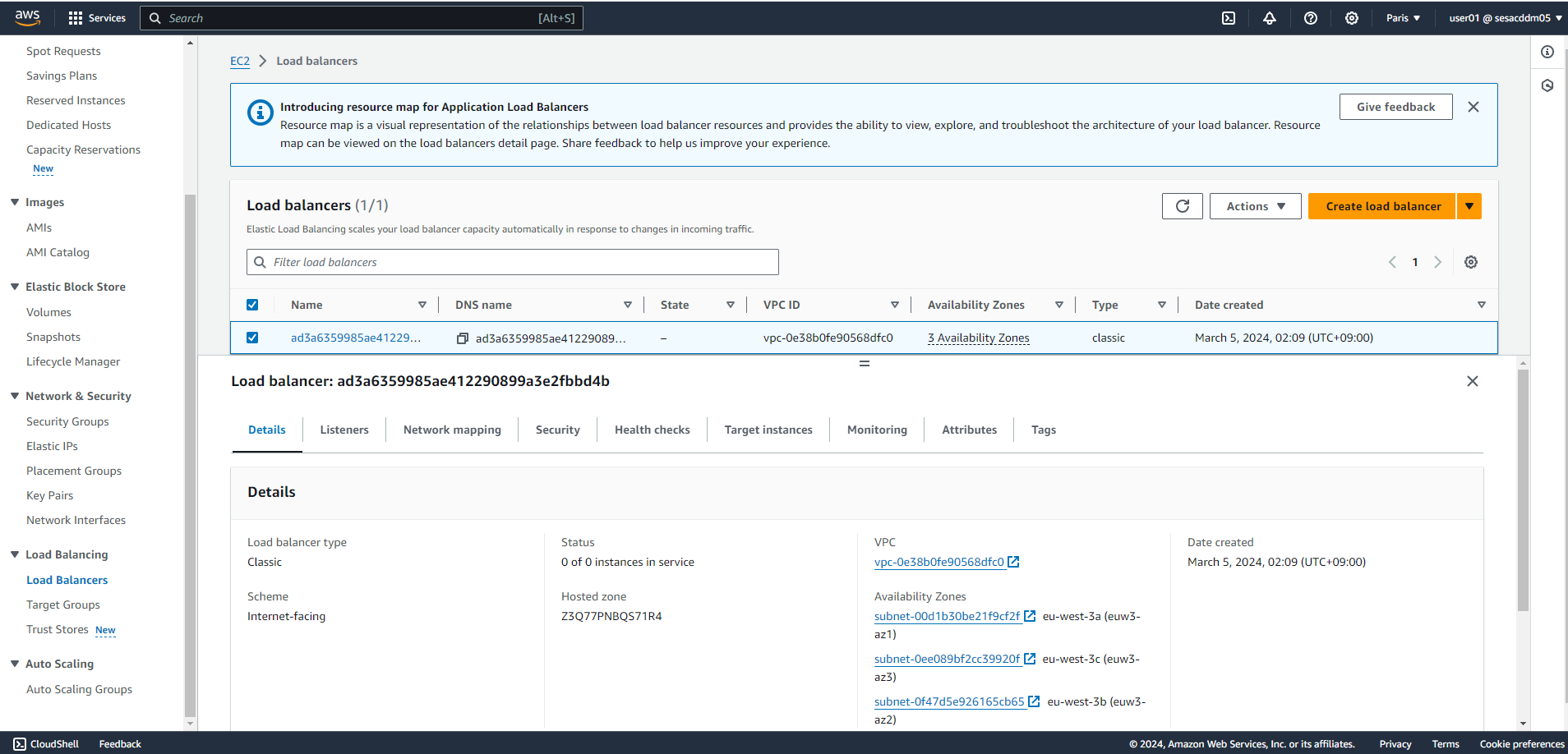Open the Actions dropdown
Screen dimensions: 1568x754
[x=1256, y=206]
